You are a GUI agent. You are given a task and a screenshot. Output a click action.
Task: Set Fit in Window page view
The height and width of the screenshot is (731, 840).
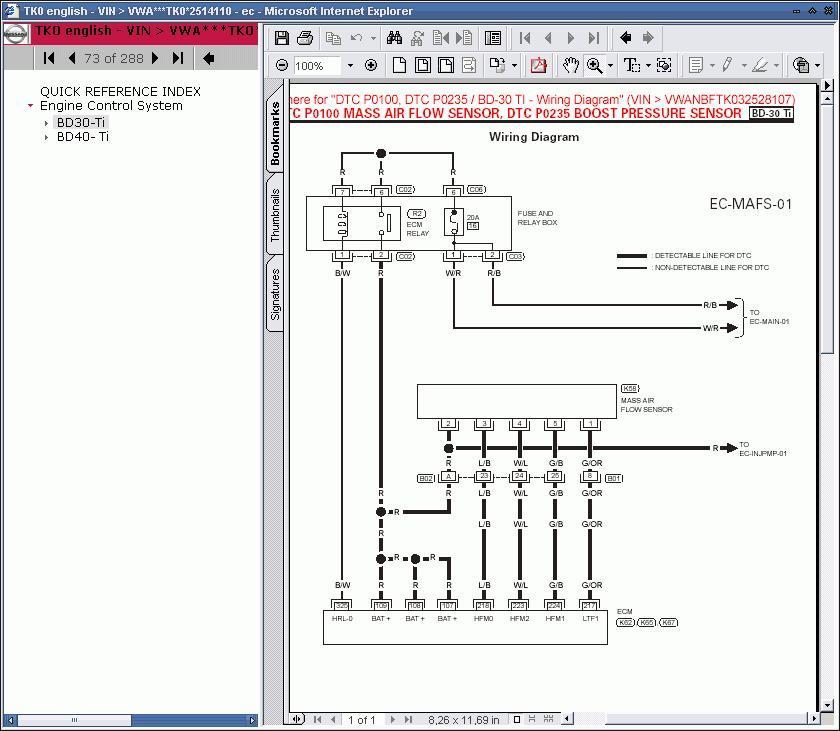pyautogui.click(x=423, y=65)
